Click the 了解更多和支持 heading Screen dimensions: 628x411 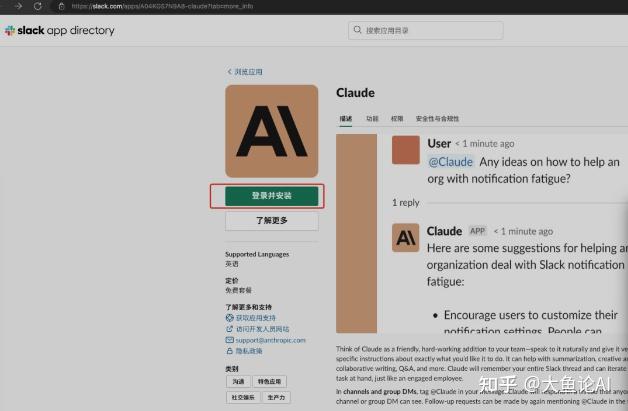[x=248, y=307]
